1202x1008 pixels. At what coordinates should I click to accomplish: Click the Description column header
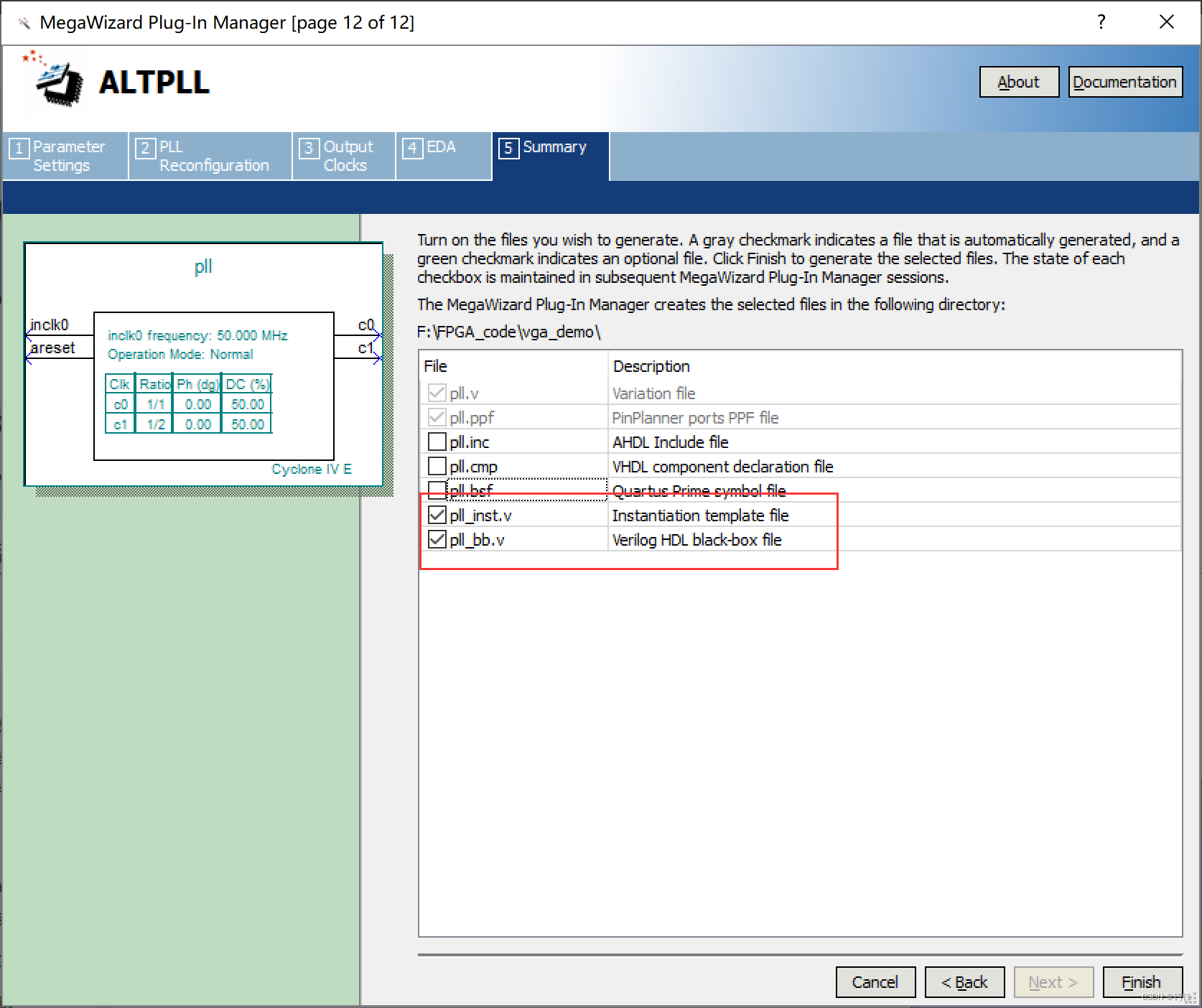(x=895, y=366)
